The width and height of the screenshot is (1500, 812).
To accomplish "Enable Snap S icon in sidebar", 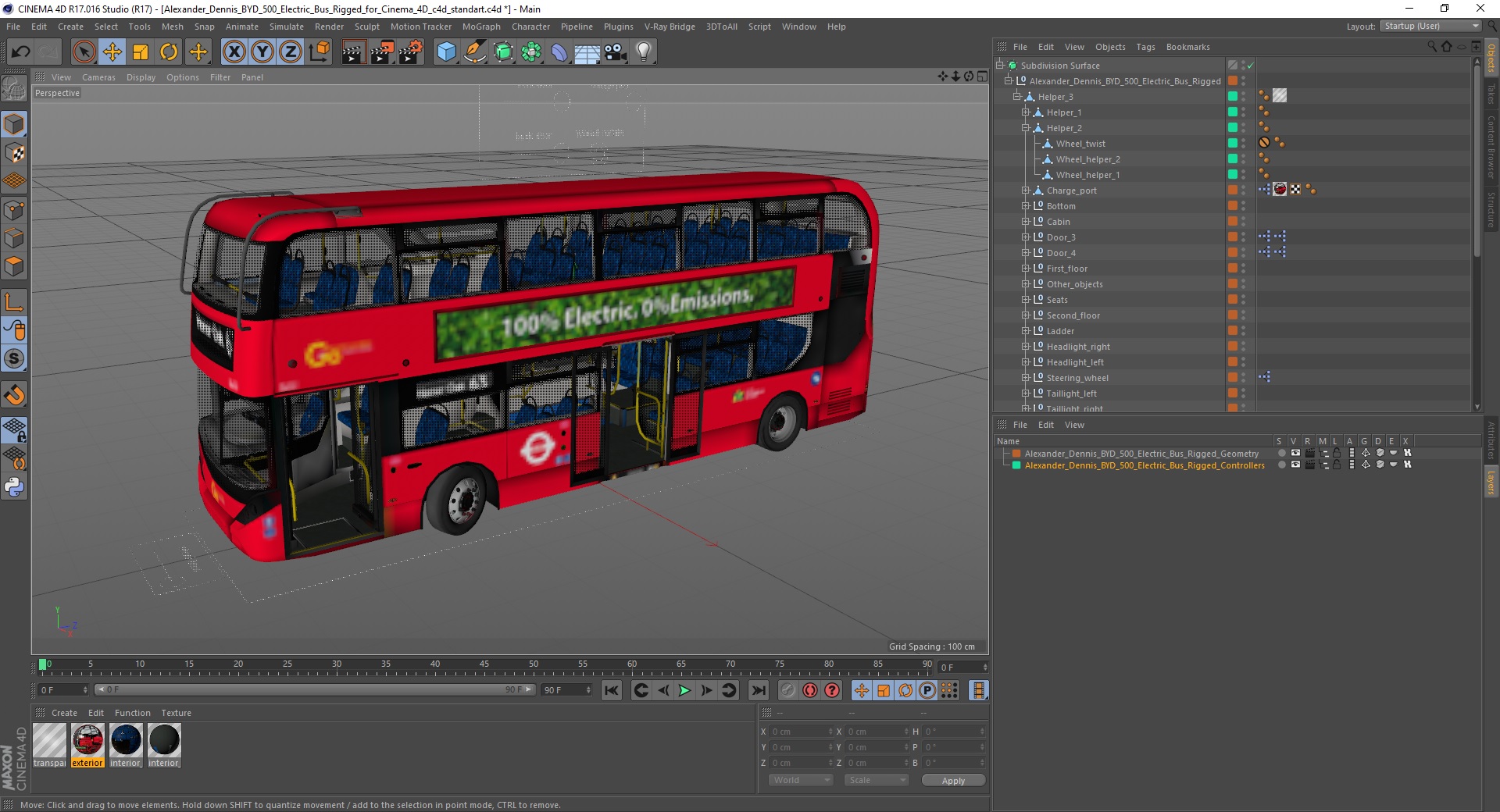I will tap(14, 359).
